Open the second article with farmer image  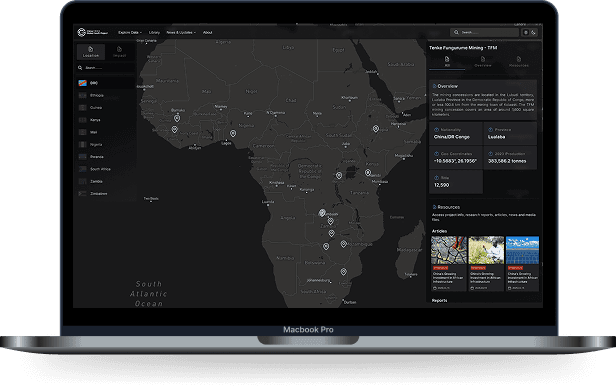(x=486, y=263)
